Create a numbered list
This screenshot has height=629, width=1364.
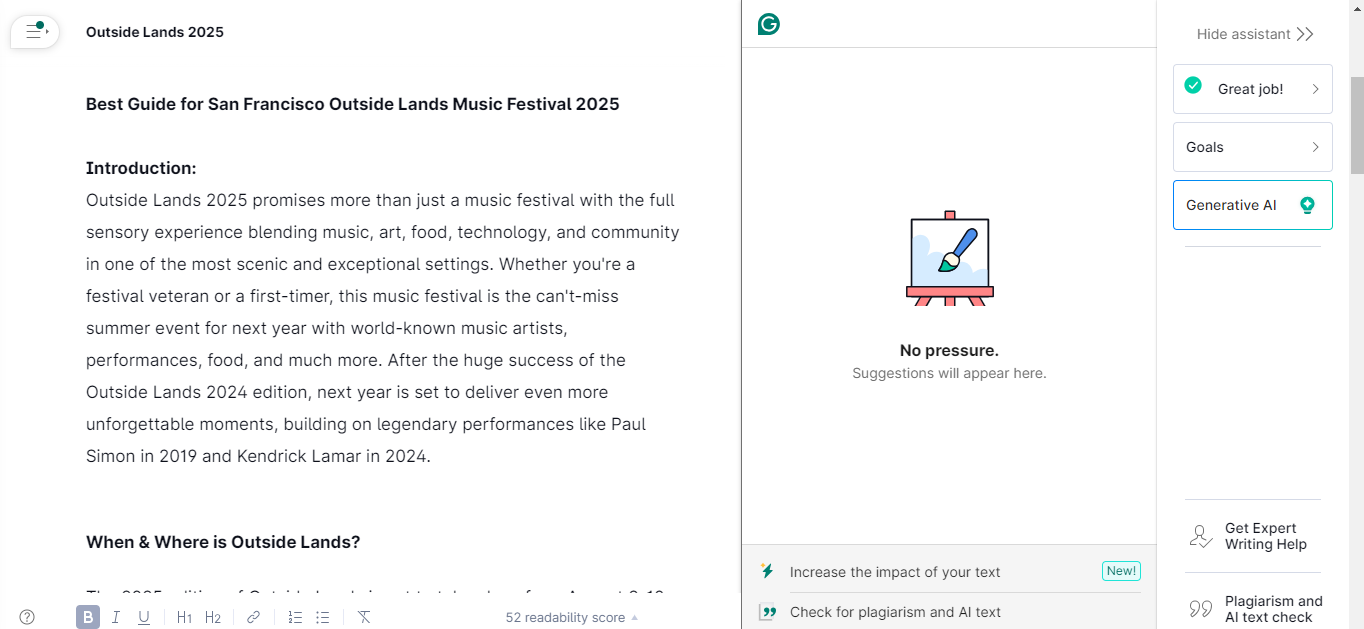click(295, 617)
